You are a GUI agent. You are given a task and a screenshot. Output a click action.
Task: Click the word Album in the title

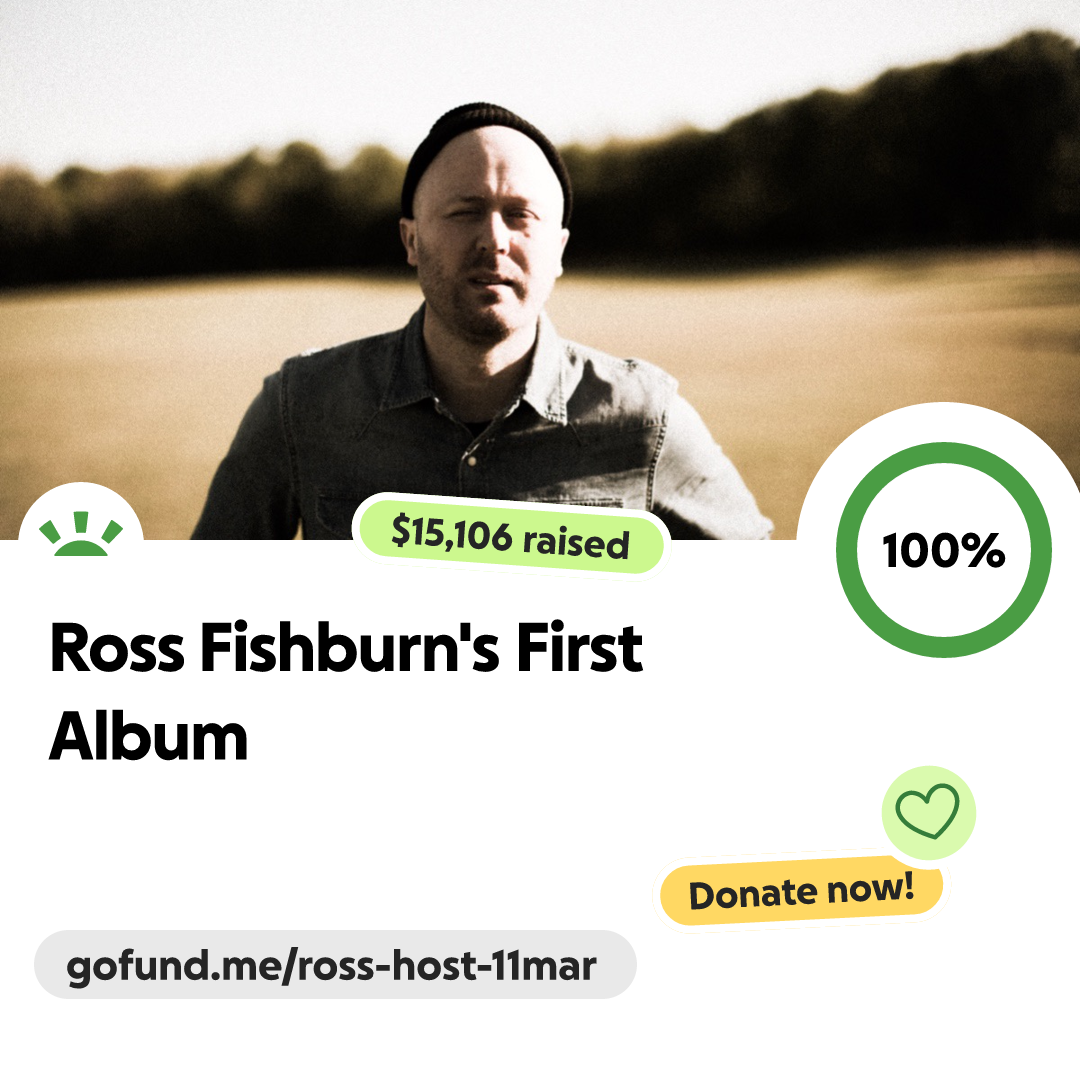point(148,736)
